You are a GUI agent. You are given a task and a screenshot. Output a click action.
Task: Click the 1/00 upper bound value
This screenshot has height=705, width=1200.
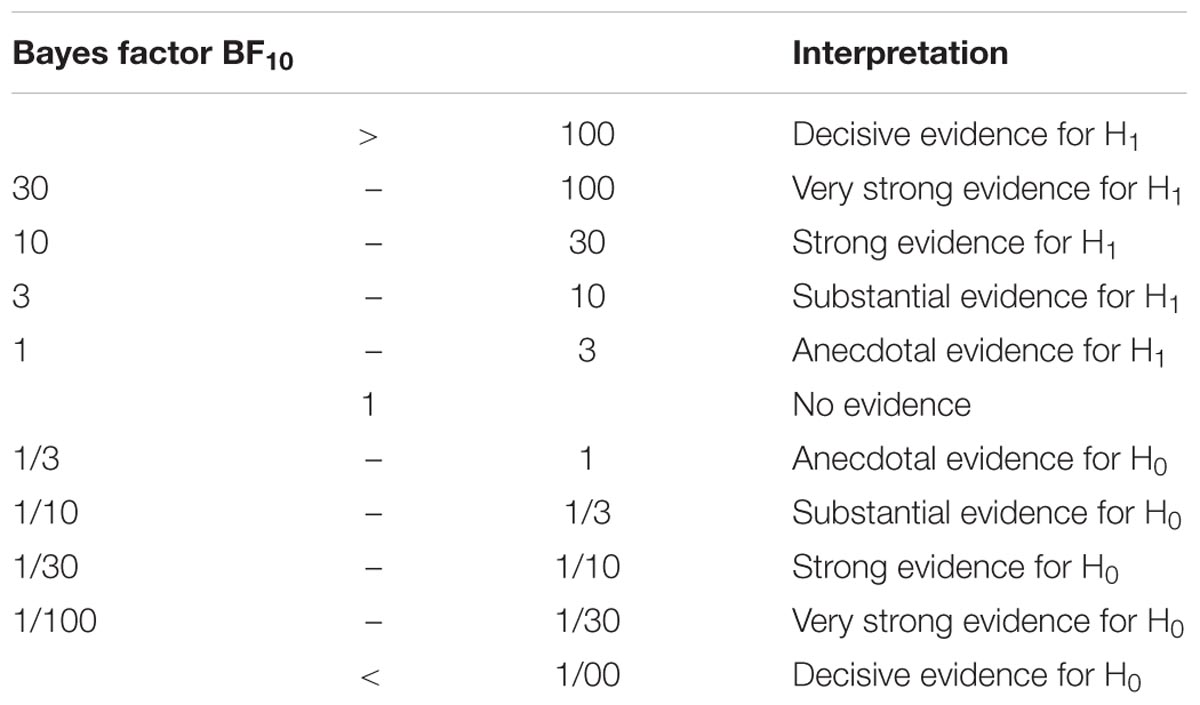pyautogui.click(x=587, y=675)
